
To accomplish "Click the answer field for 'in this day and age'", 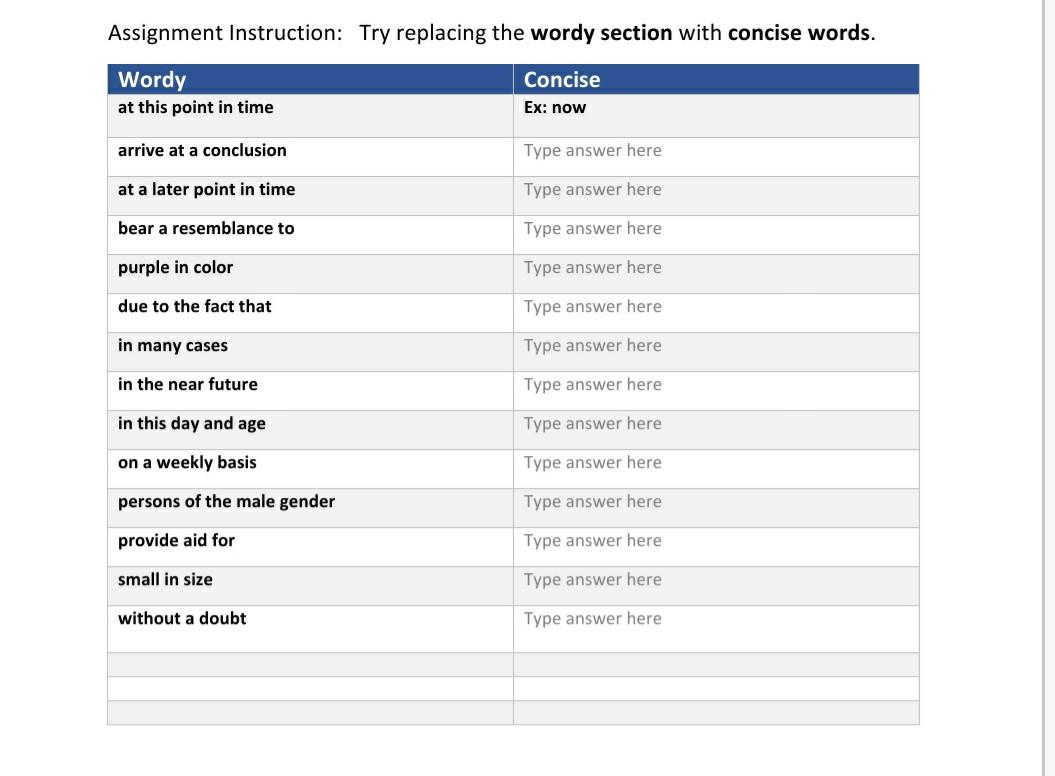I will (x=716, y=430).
